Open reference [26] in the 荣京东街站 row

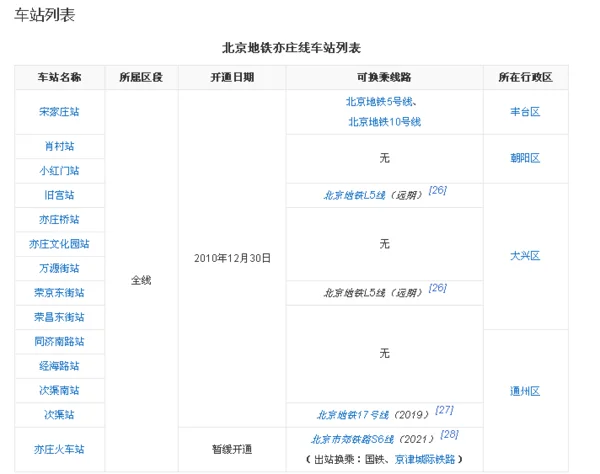[438, 288]
